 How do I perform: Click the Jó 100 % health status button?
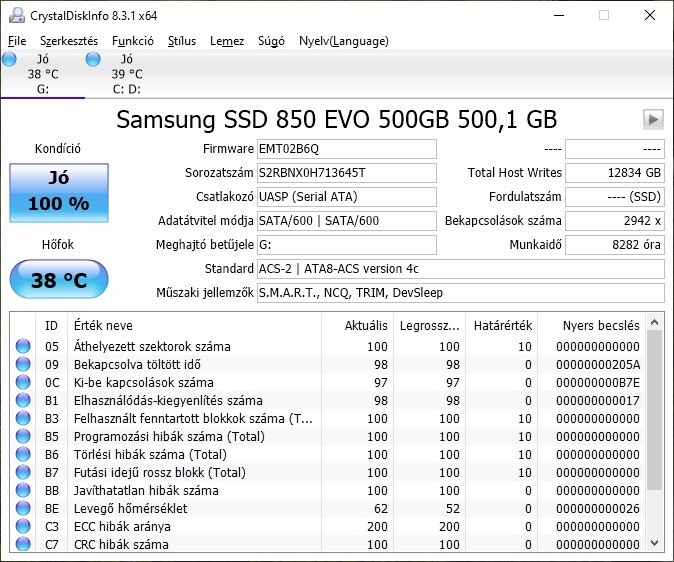[59, 193]
